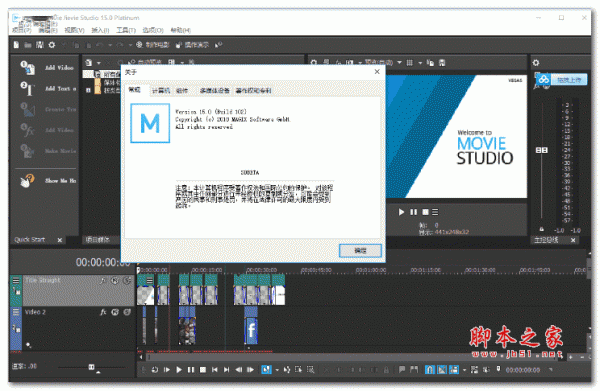Select the 多媒体设备 tab in About dialog

pos(214,91)
